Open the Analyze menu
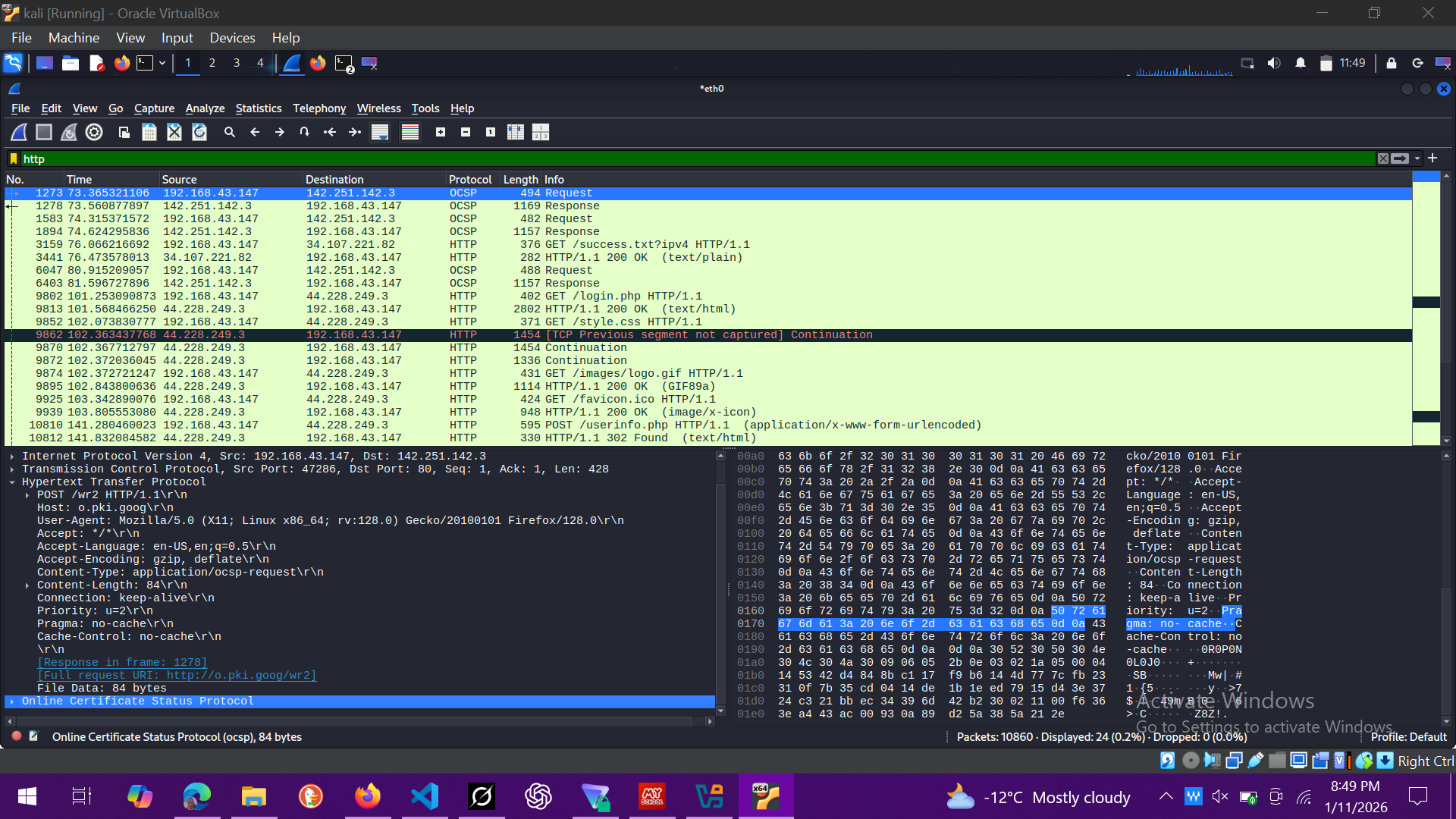 pos(205,108)
